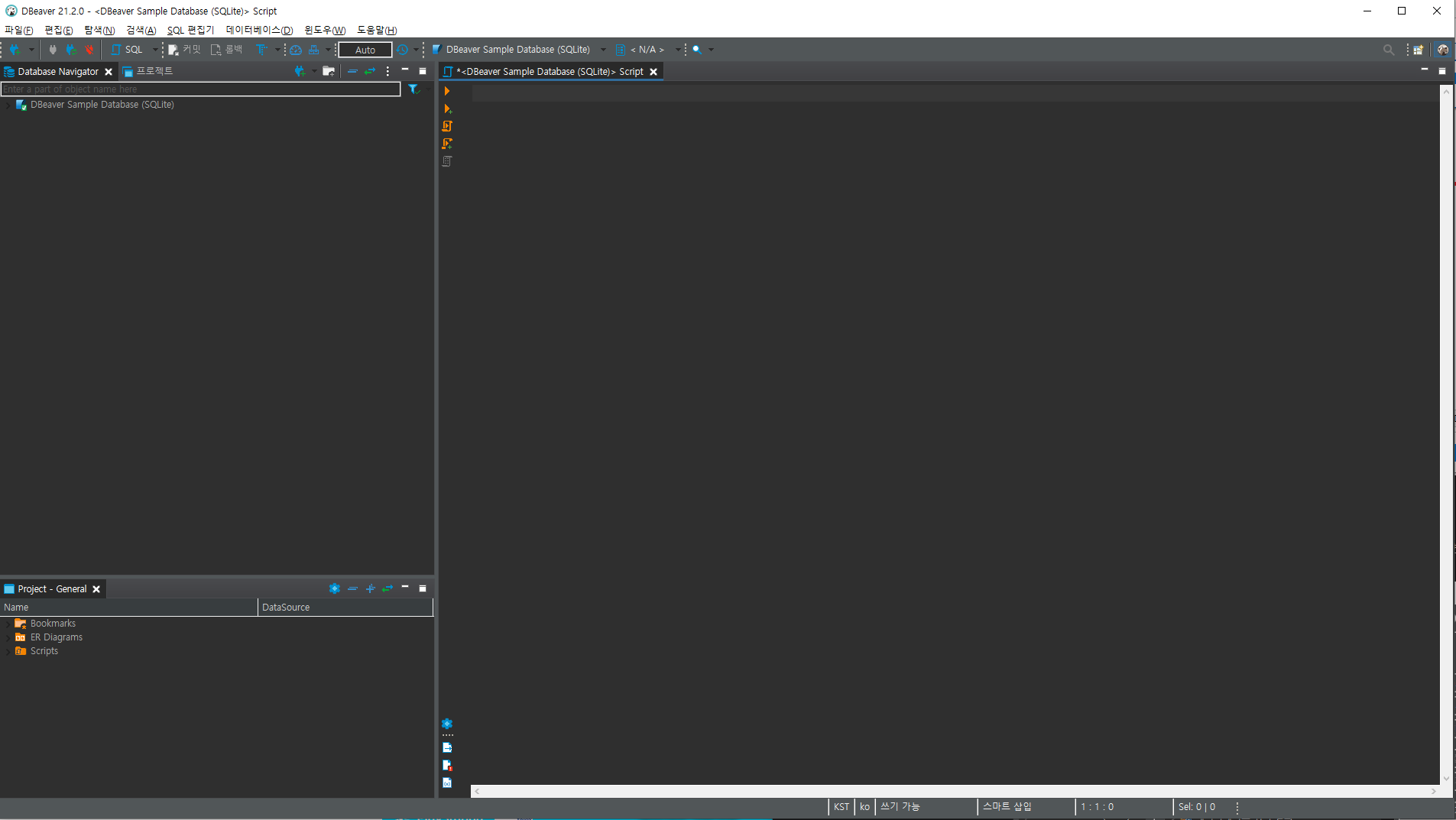This screenshot has width=1456, height=820.
Task: Click the transaction mode icon
Action: click(x=261, y=50)
